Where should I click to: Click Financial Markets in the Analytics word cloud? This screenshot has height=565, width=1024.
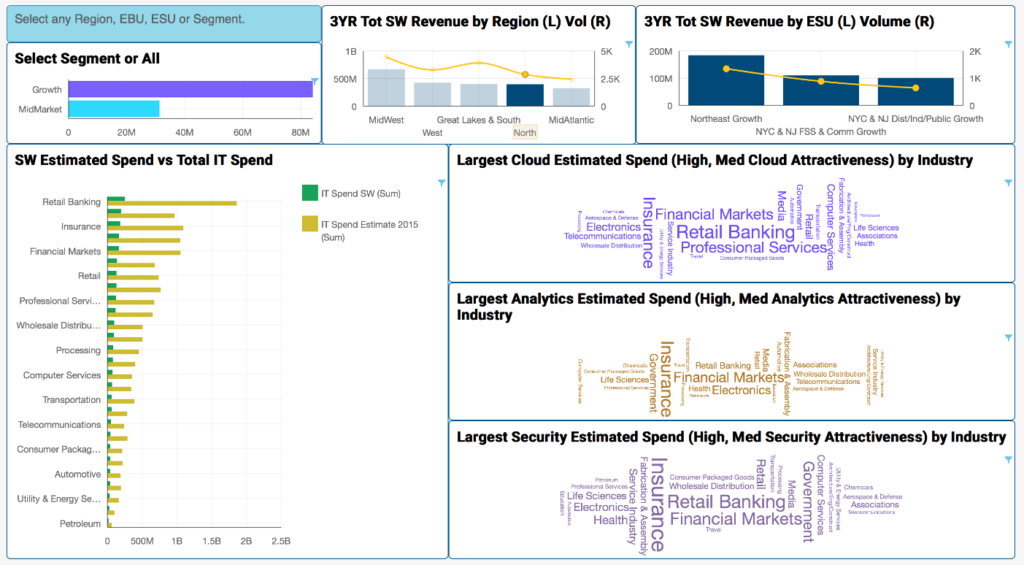[x=729, y=378]
